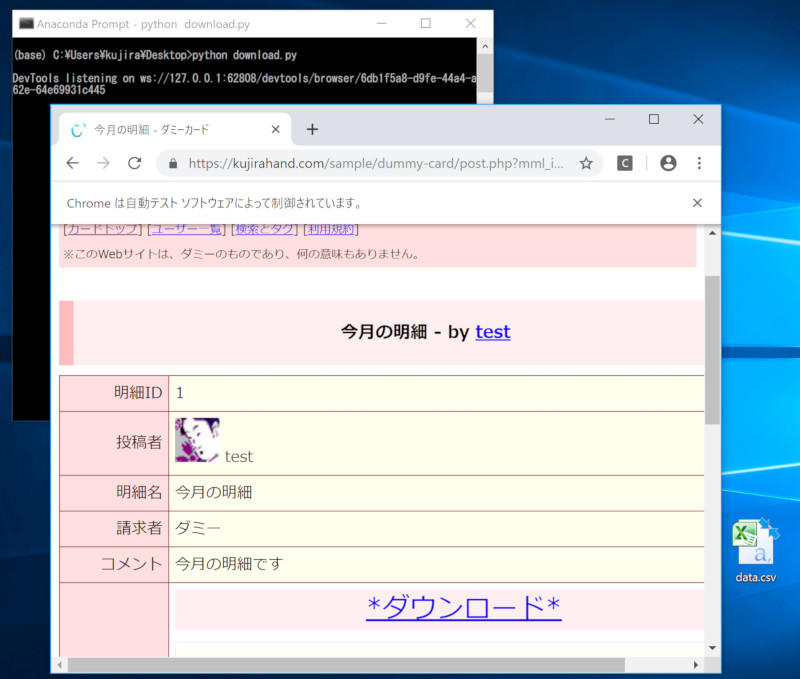Open a new tab with plus button
This screenshot has height=679, width=800.
[x=312, y=129]
